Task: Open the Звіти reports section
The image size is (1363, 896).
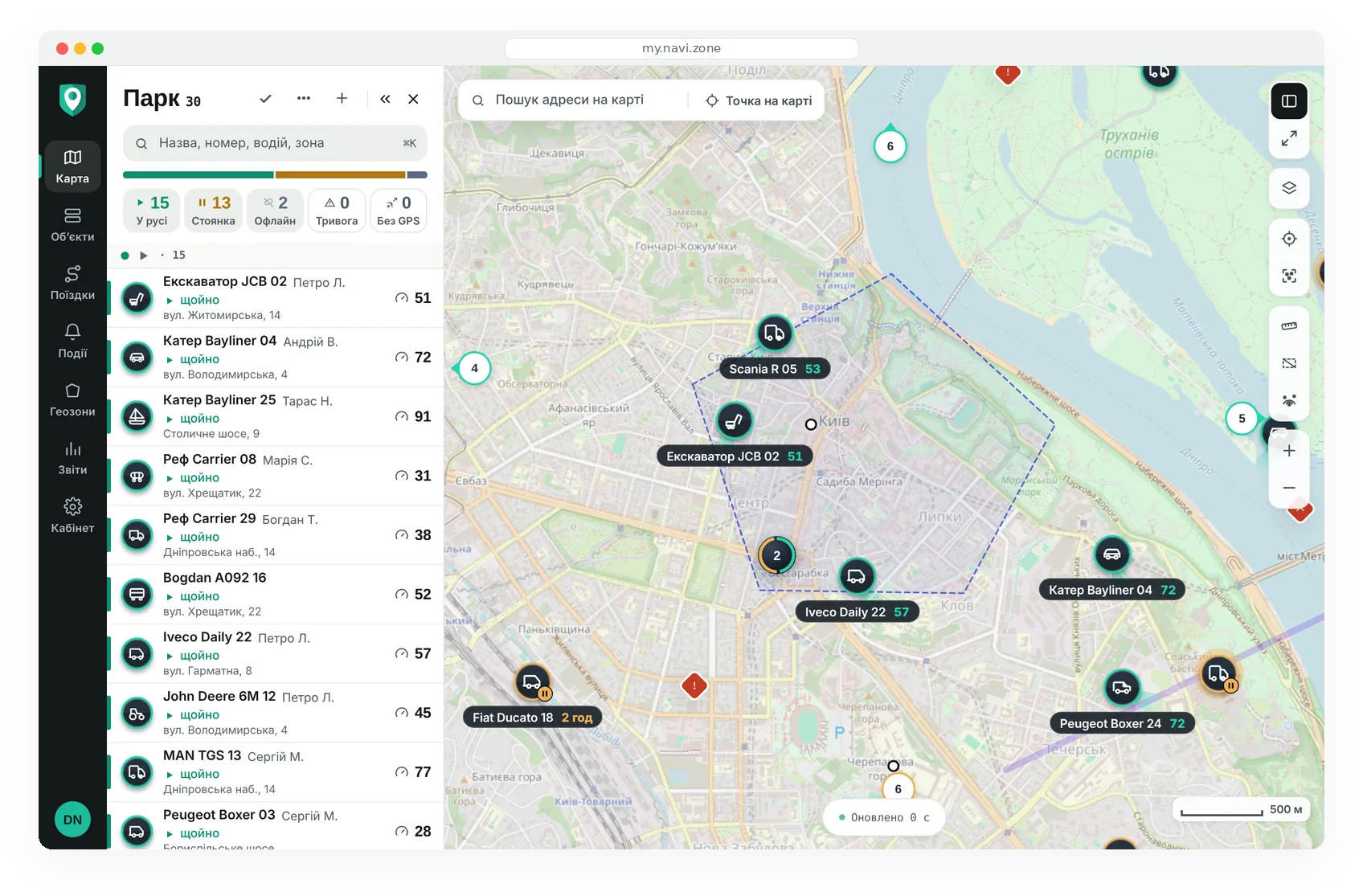Action: [x=72, y=458]
